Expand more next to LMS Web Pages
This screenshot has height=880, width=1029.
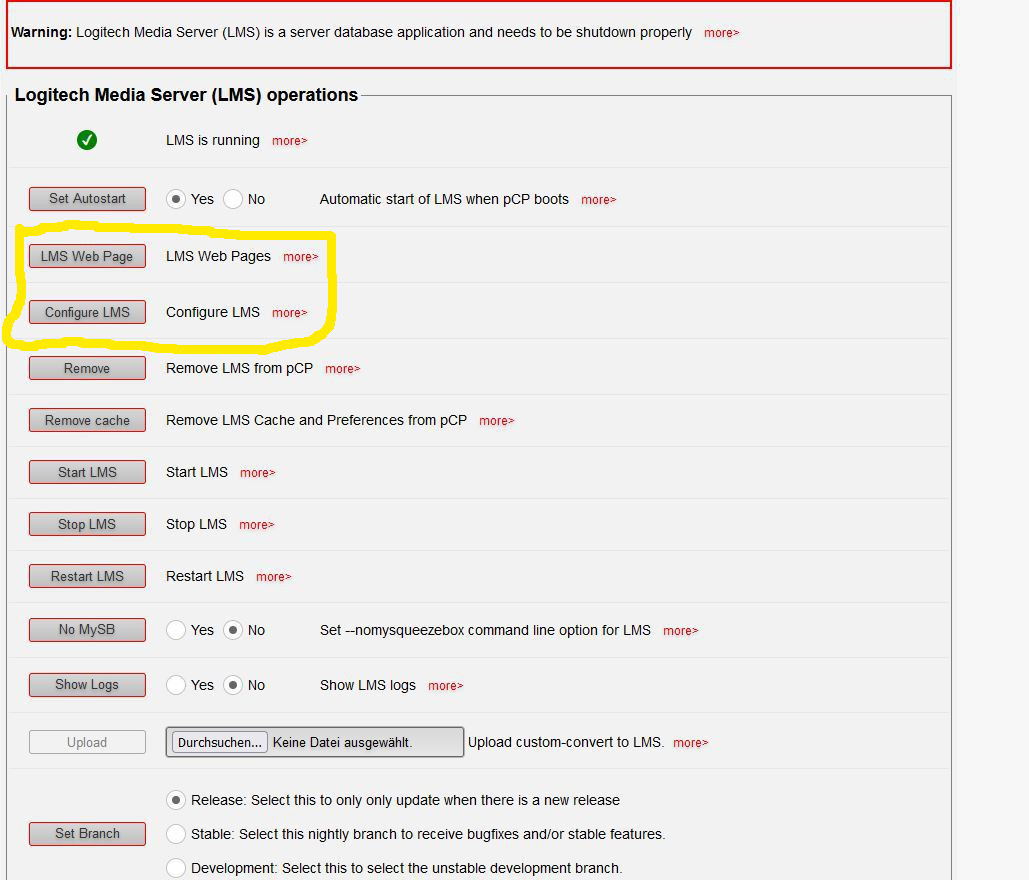point(301,257)
